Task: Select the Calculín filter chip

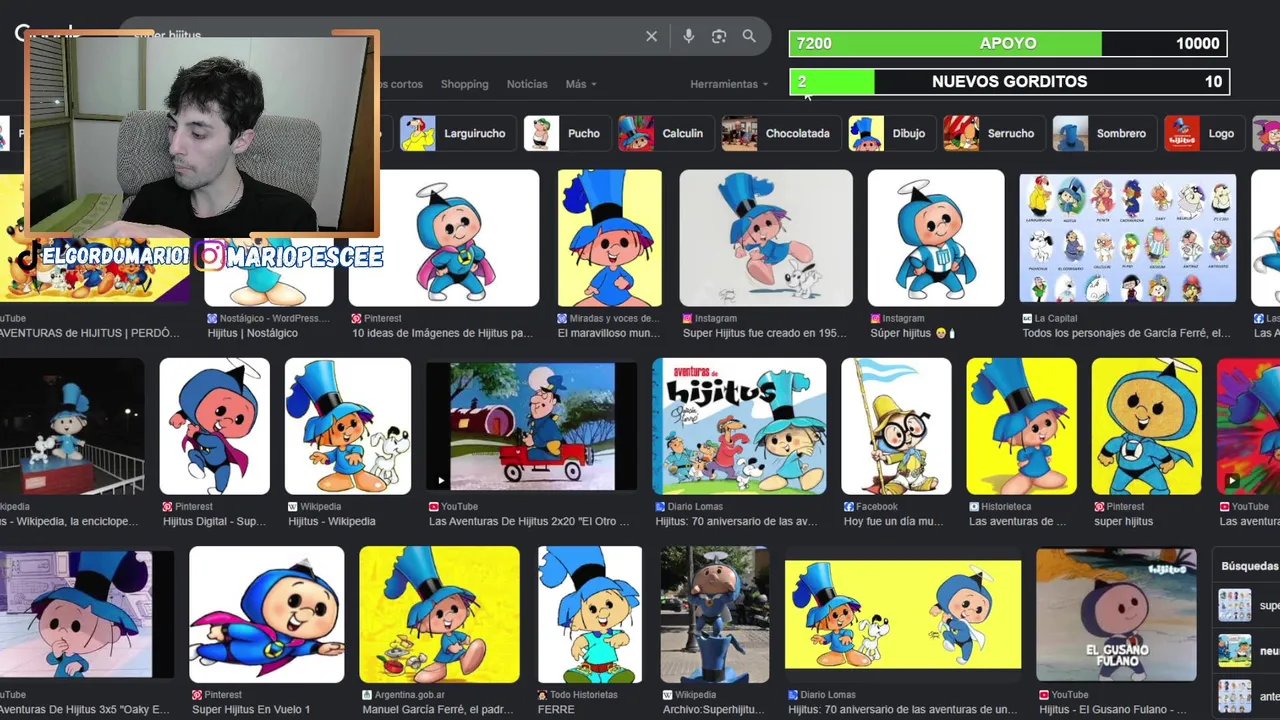Action: click(x=665, y=133)
